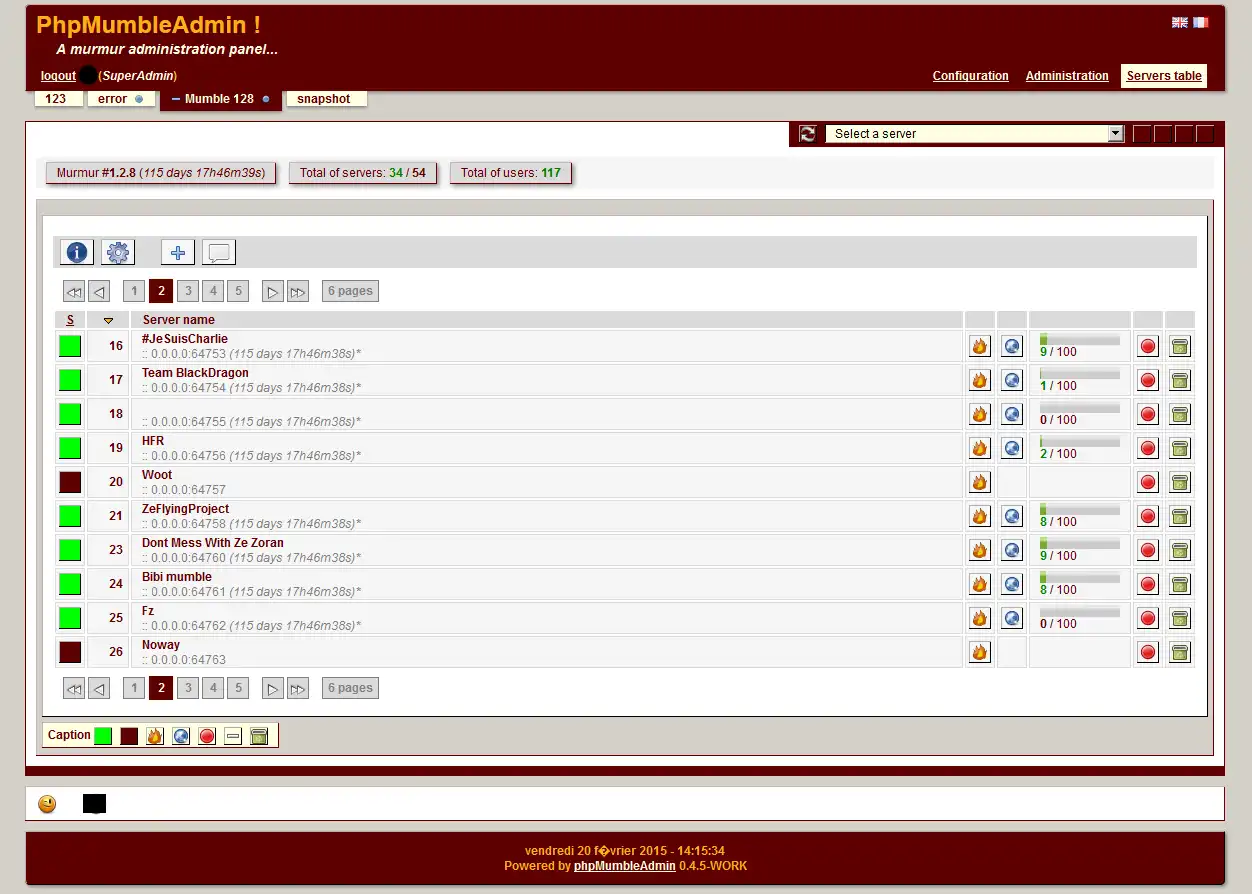This screenshot has width=1252, height=894.
Task: Click the sort arrow in ID column header
Action: [x=108, y=320]
